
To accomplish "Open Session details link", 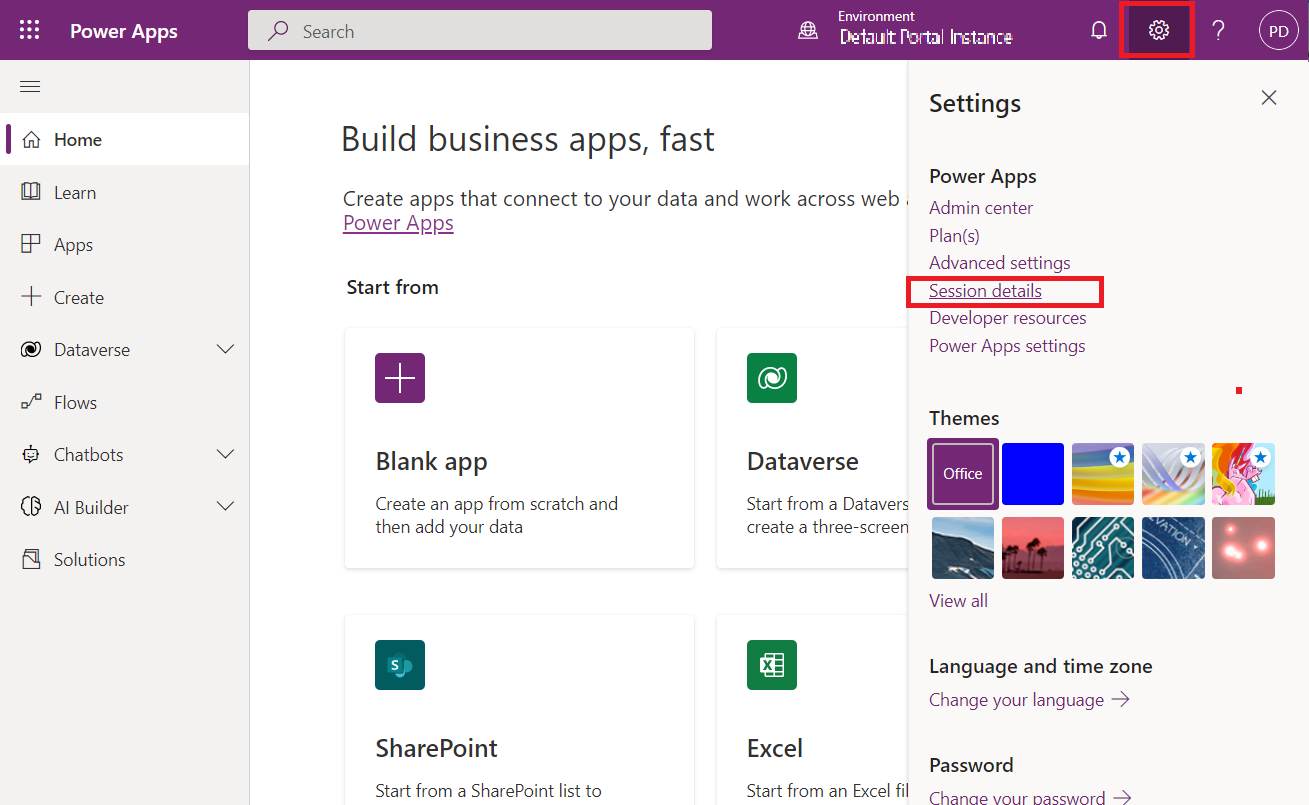I will click(x=985, y=291).
